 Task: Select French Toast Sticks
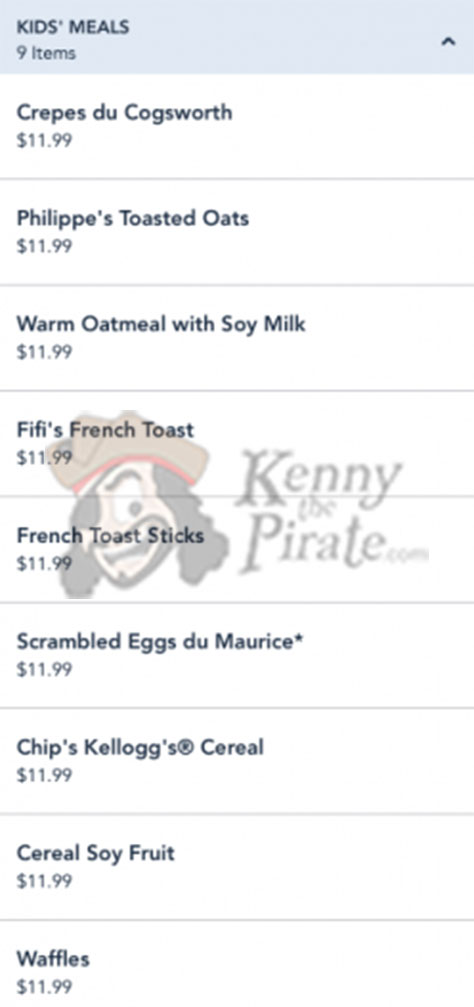point(237,549)
